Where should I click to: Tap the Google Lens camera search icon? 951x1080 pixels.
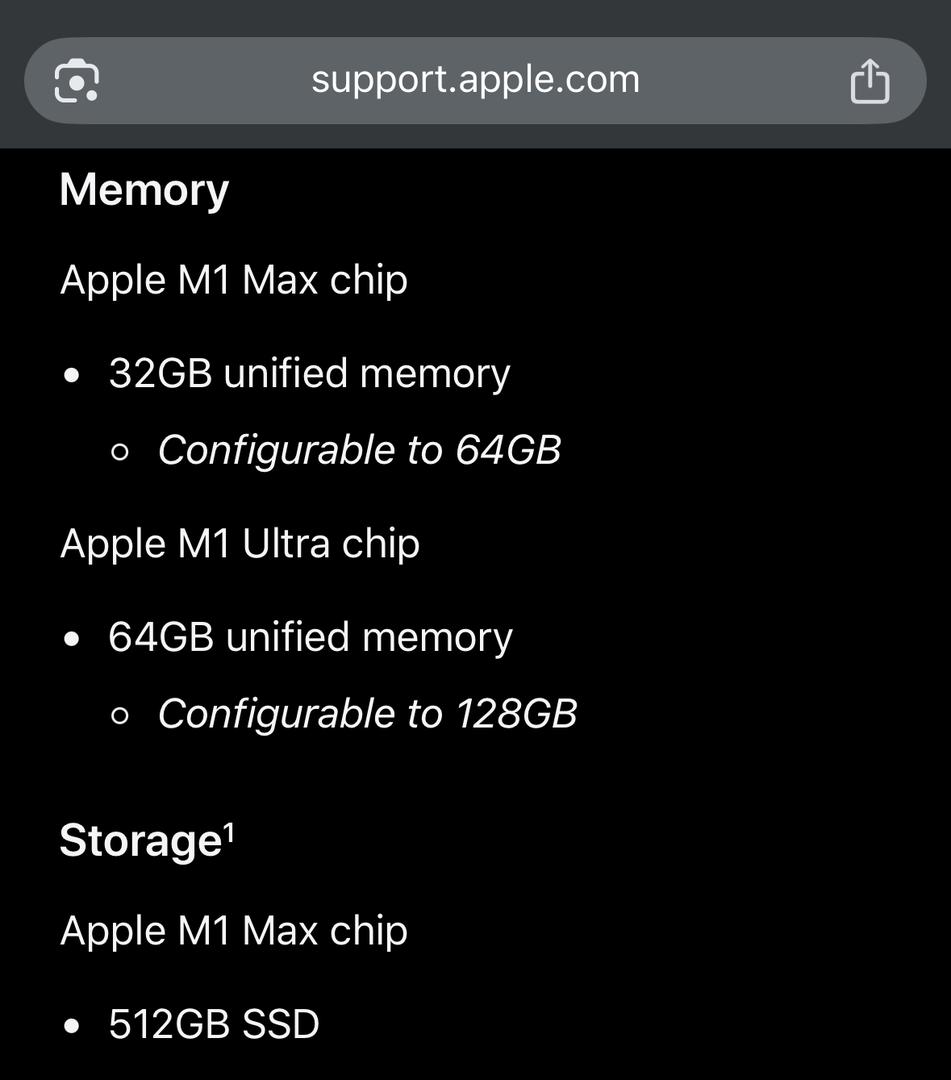click(76, 81)
